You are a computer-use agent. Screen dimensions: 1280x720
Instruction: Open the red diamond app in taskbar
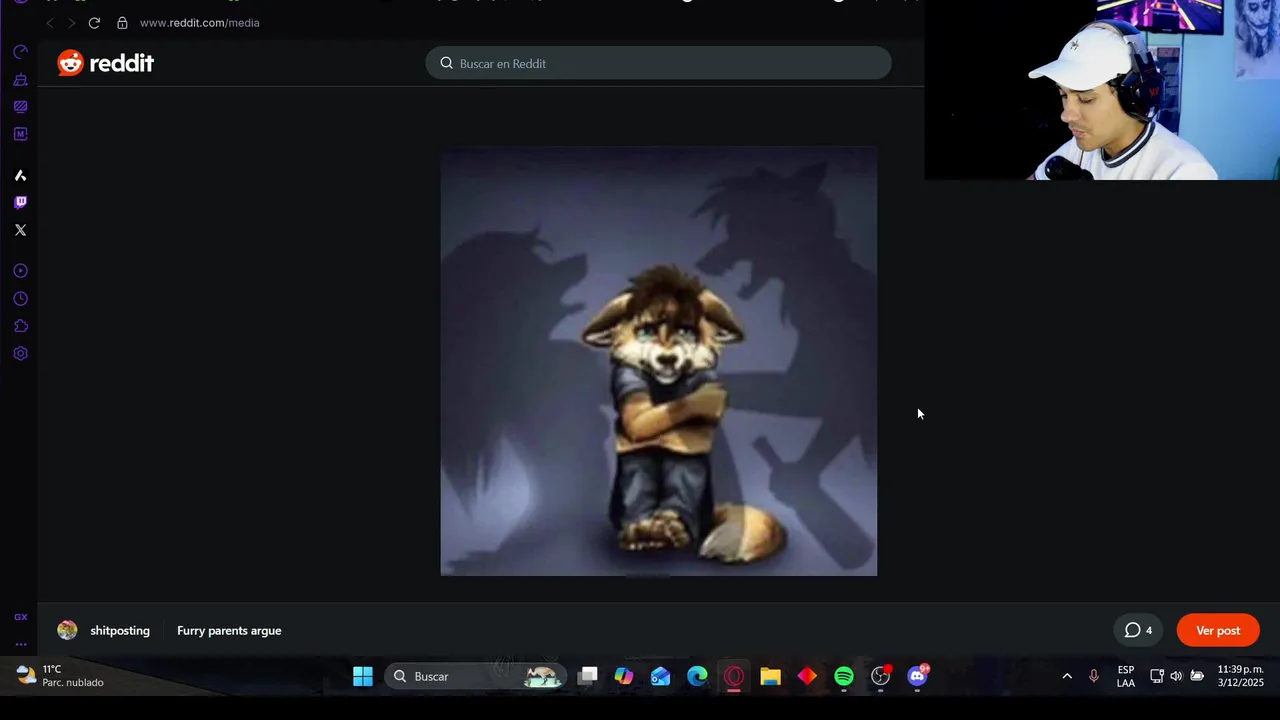point(807,677)
